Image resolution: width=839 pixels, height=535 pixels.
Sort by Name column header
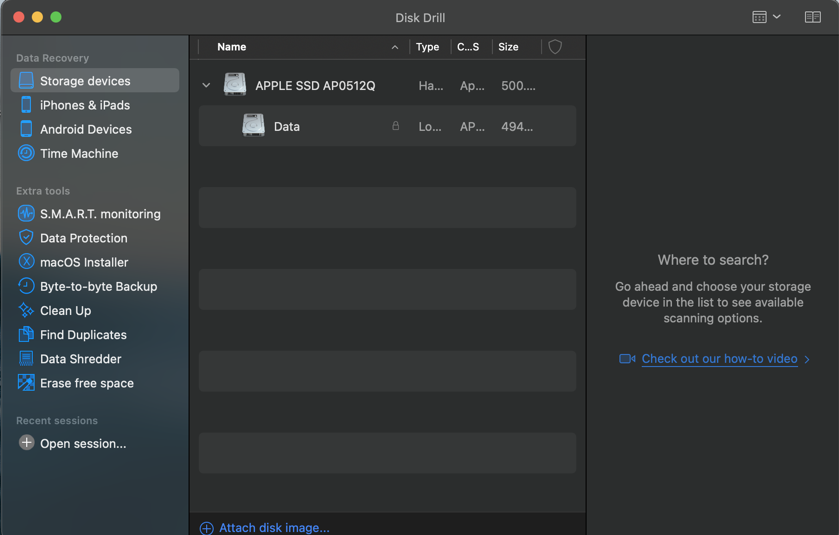[231, 47]
